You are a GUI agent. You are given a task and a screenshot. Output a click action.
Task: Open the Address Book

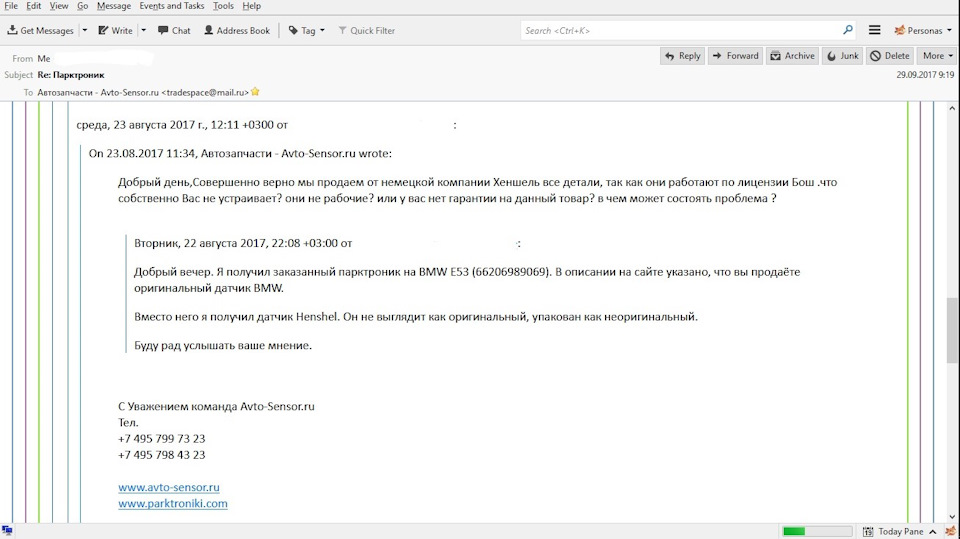[x=237, y=31]
